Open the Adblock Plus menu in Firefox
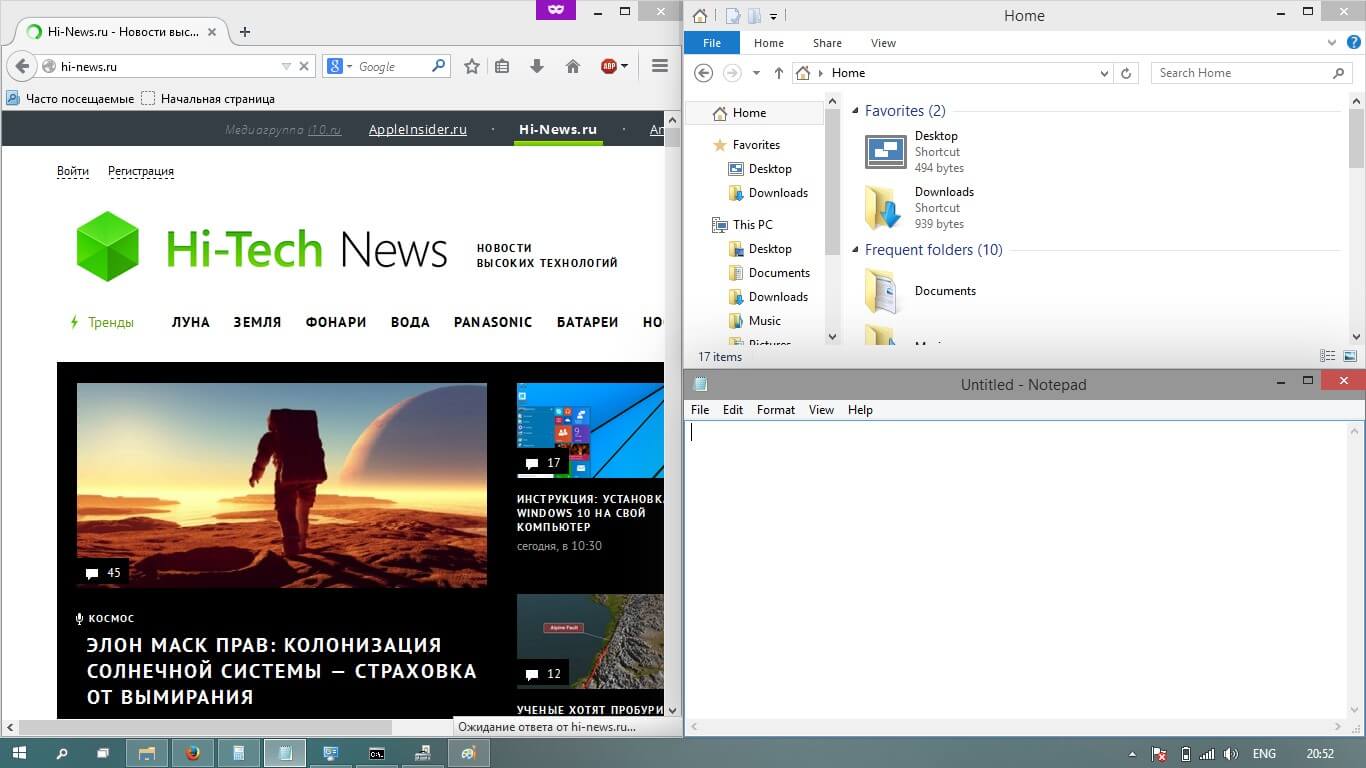This screenshot has height=768, width=1366. pos(611,66)
